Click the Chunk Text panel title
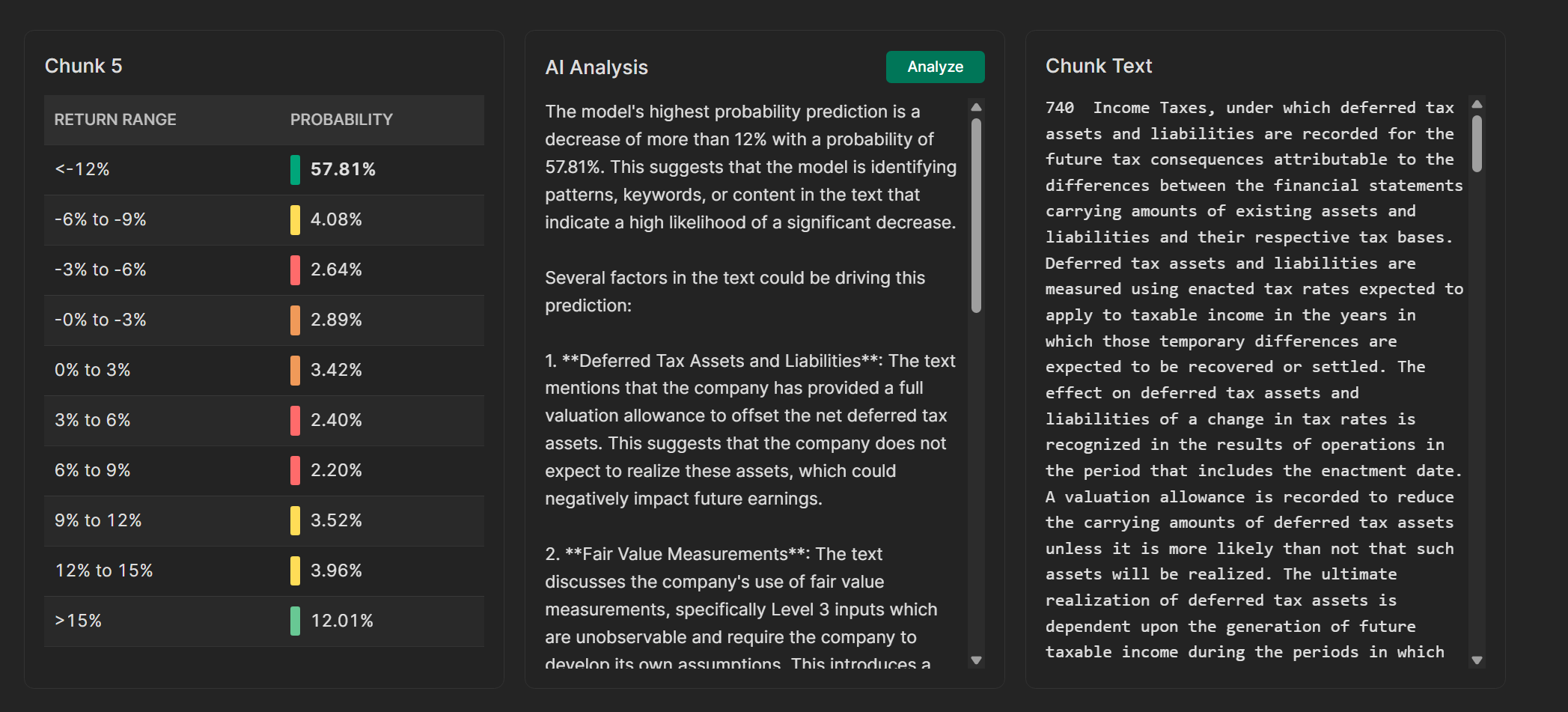 [1098, 66]
